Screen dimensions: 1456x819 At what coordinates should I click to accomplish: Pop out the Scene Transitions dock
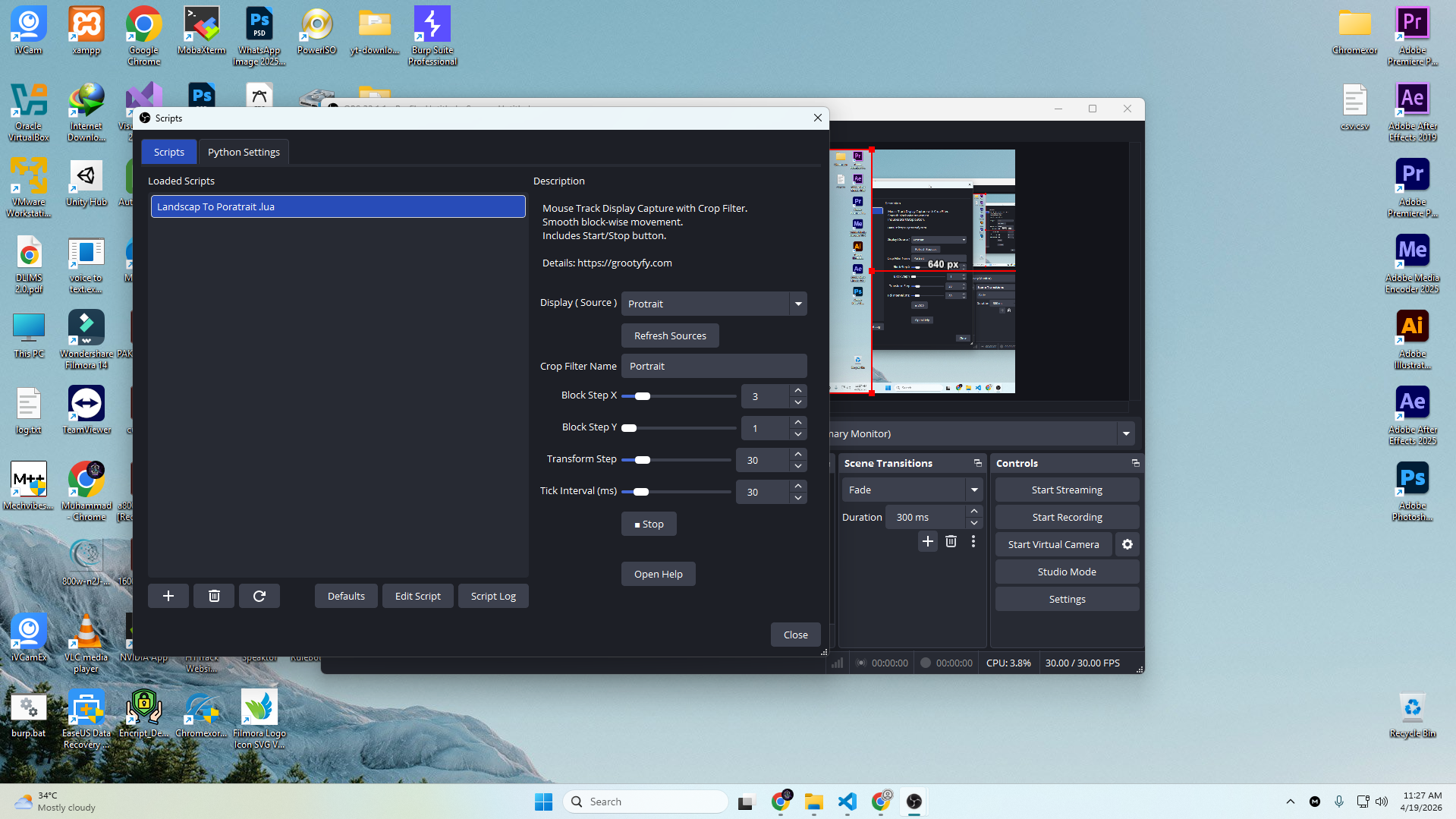coord(977,463)
